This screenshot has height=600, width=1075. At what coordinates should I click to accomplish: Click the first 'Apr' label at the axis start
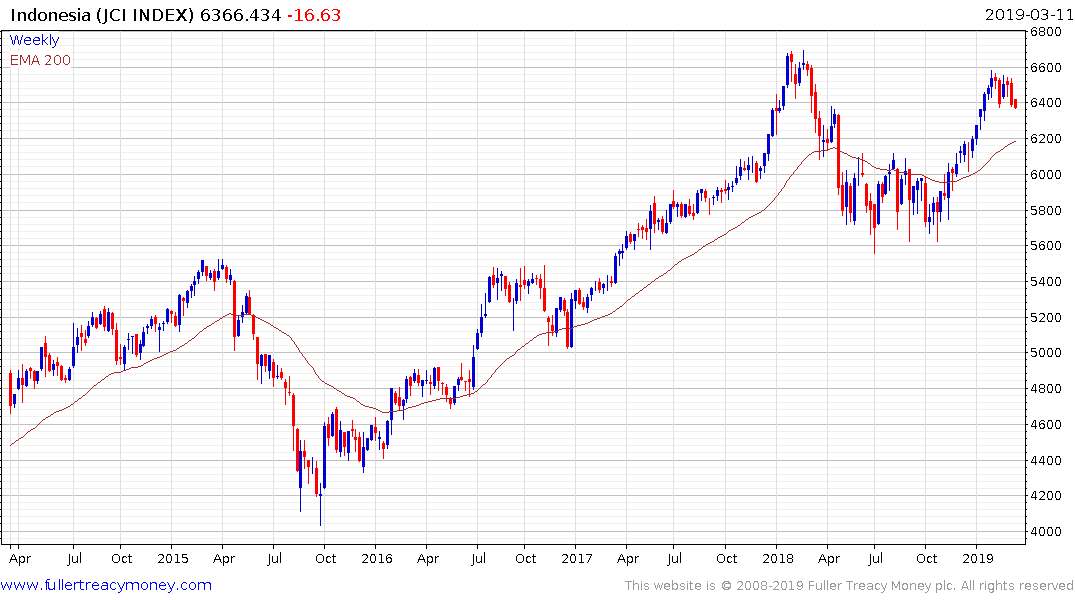pos(20,559)
